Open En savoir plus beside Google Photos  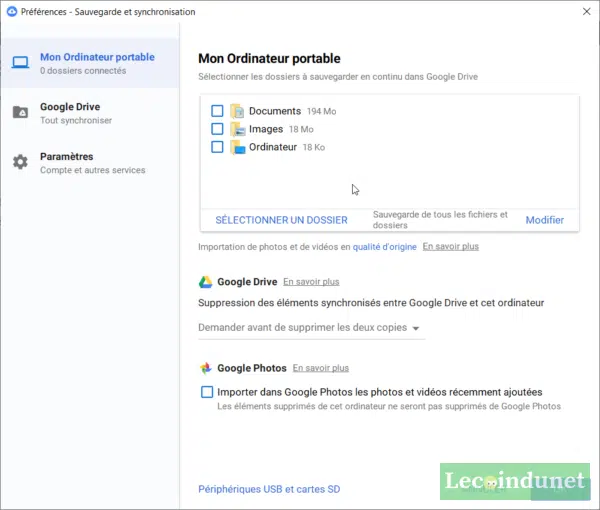321,368
